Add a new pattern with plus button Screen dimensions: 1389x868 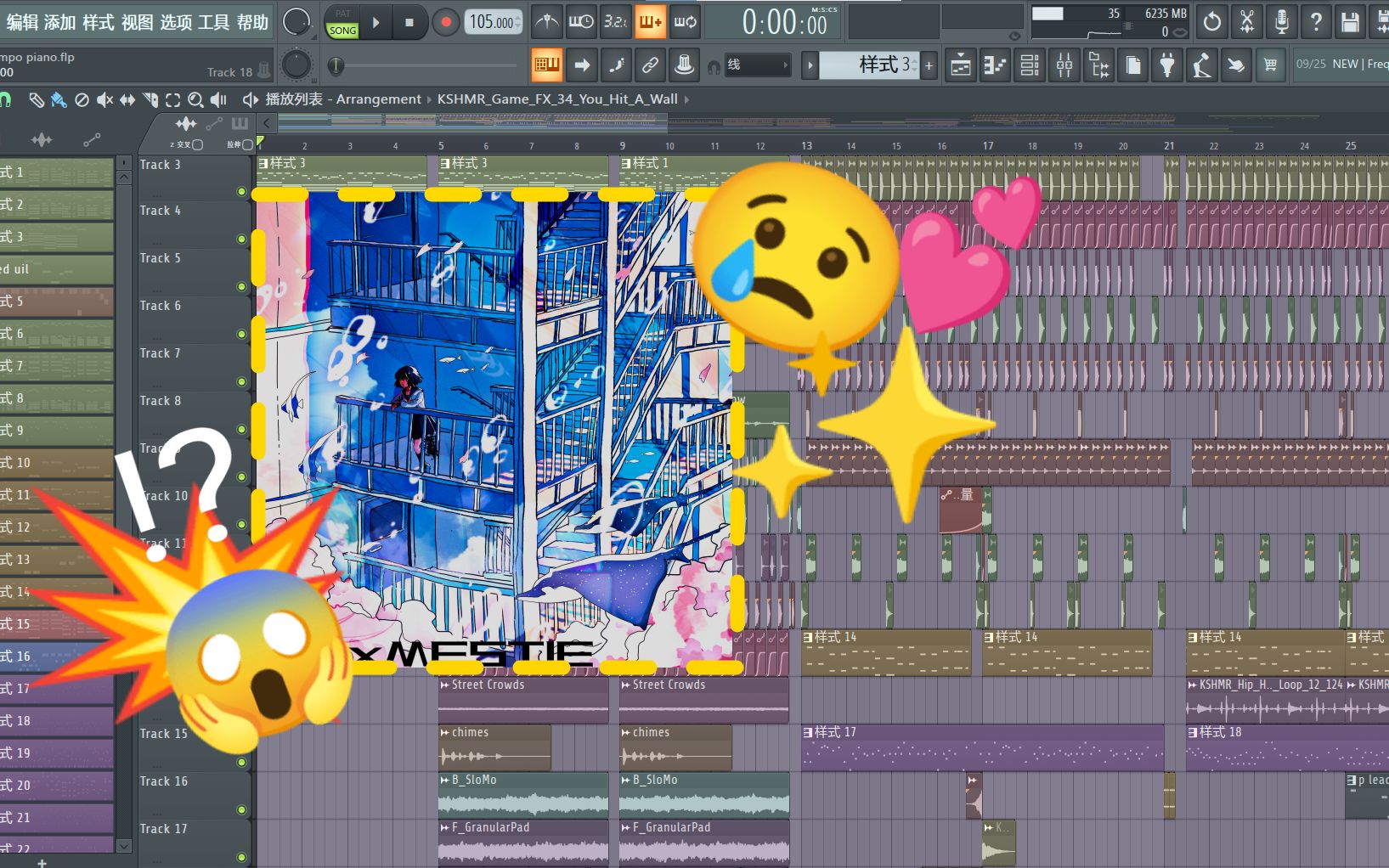[929, 65]
